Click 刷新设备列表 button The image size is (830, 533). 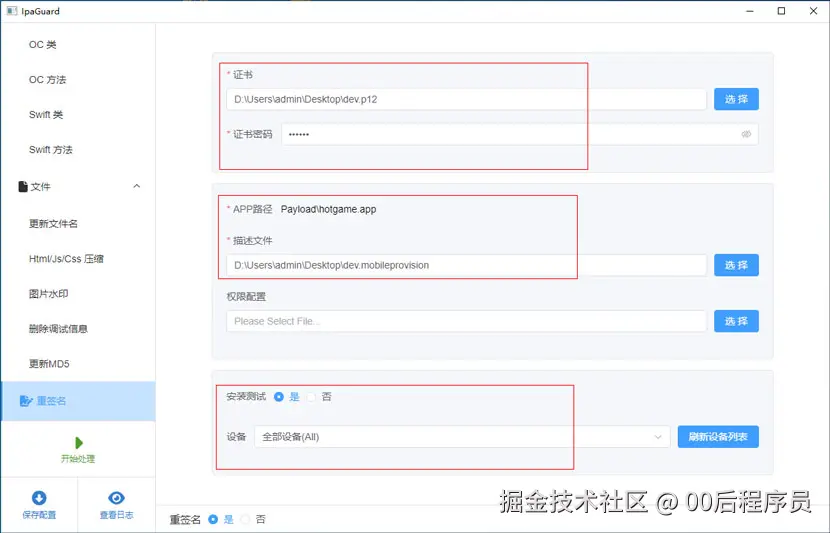tap(718, 437)
